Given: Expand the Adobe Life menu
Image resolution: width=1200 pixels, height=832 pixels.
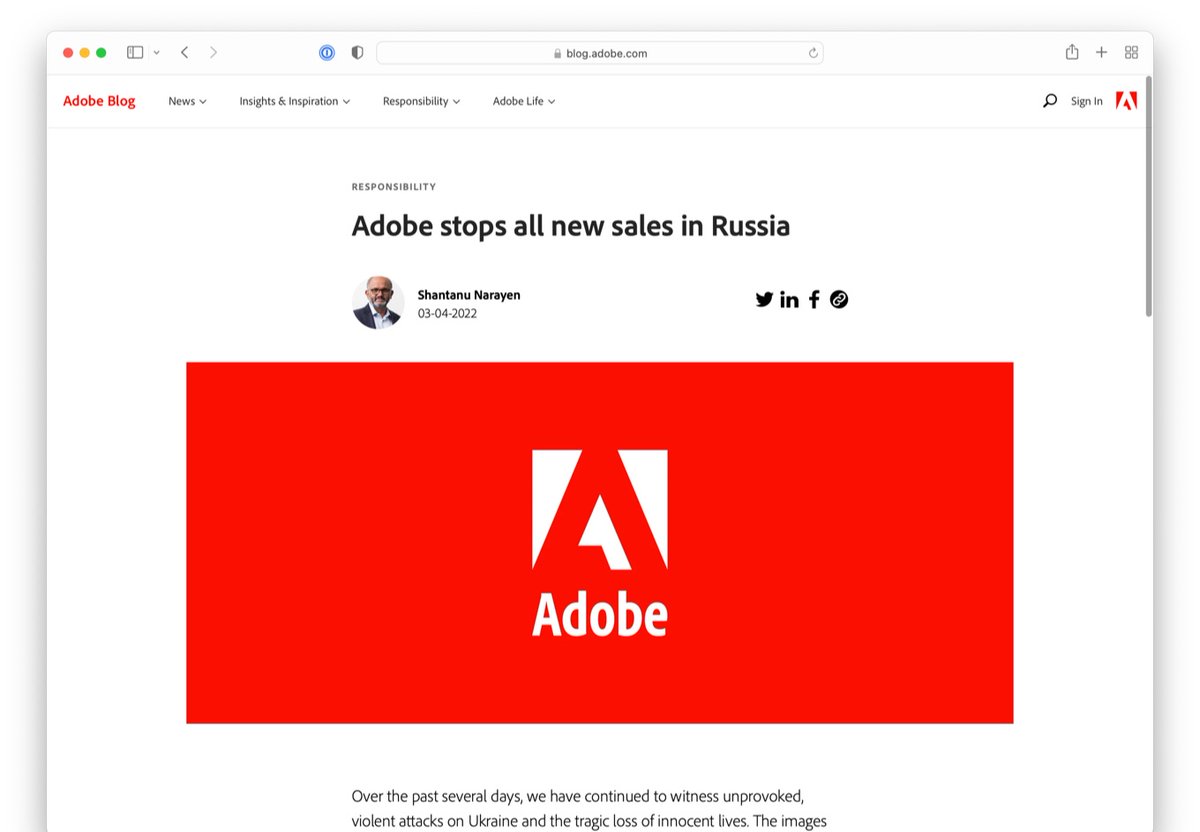Looking at the screenshot, I should 524,101.
